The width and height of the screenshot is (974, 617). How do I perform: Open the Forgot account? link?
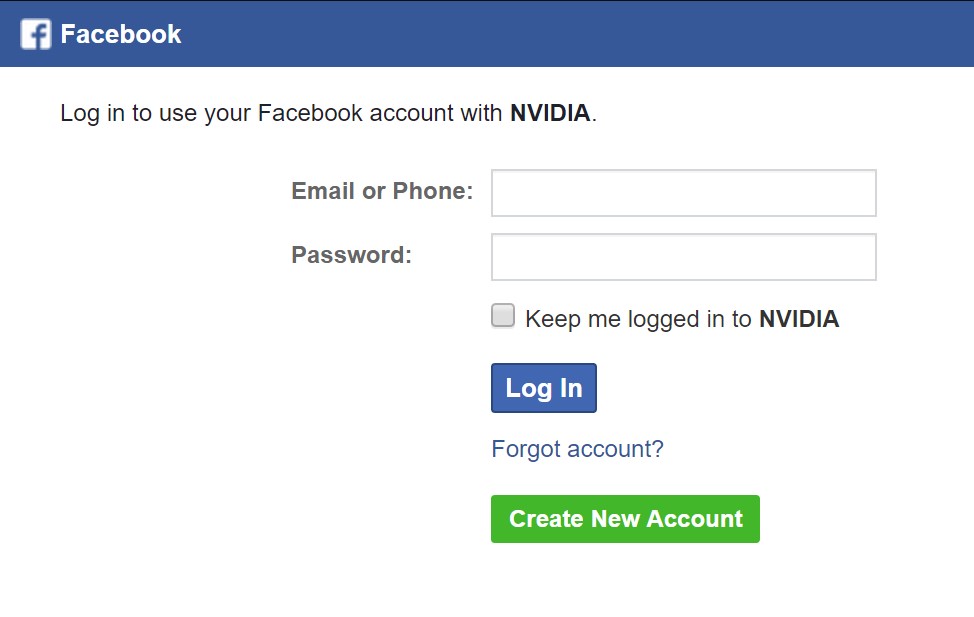[x=577, y=449]
